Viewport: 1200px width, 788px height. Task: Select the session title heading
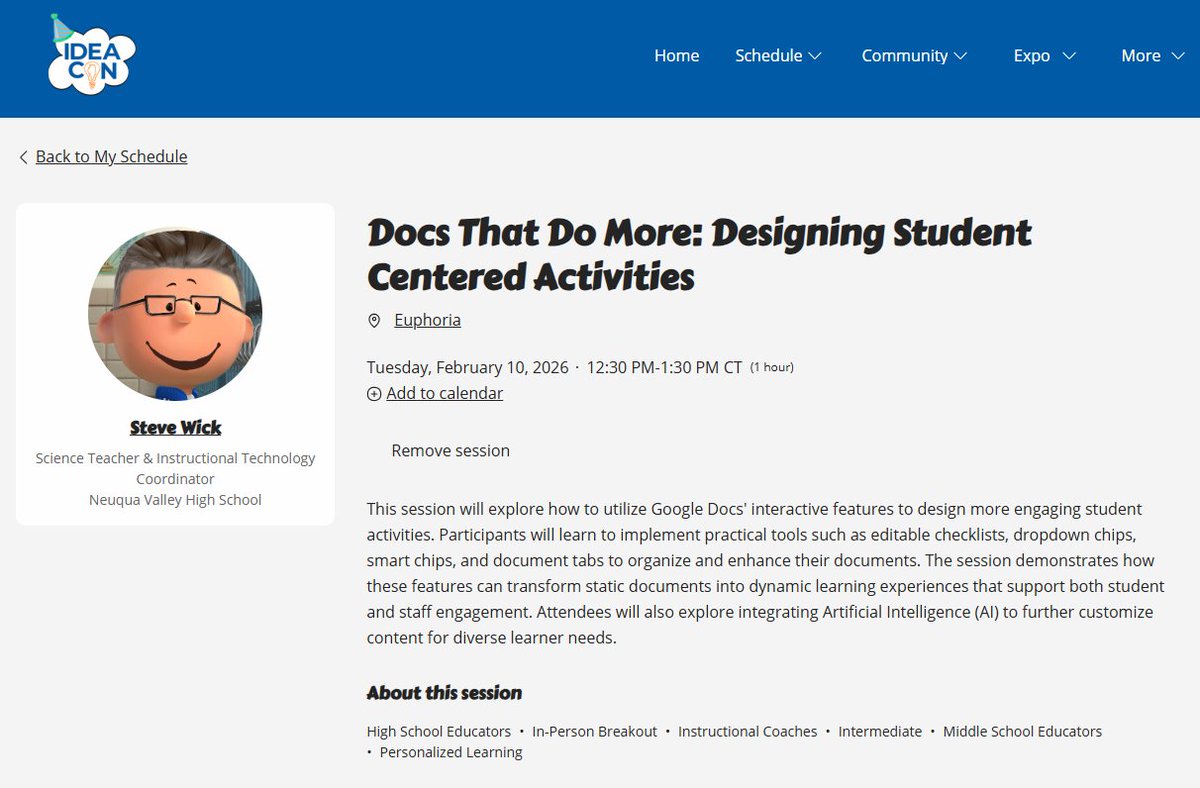click(699, 254)
